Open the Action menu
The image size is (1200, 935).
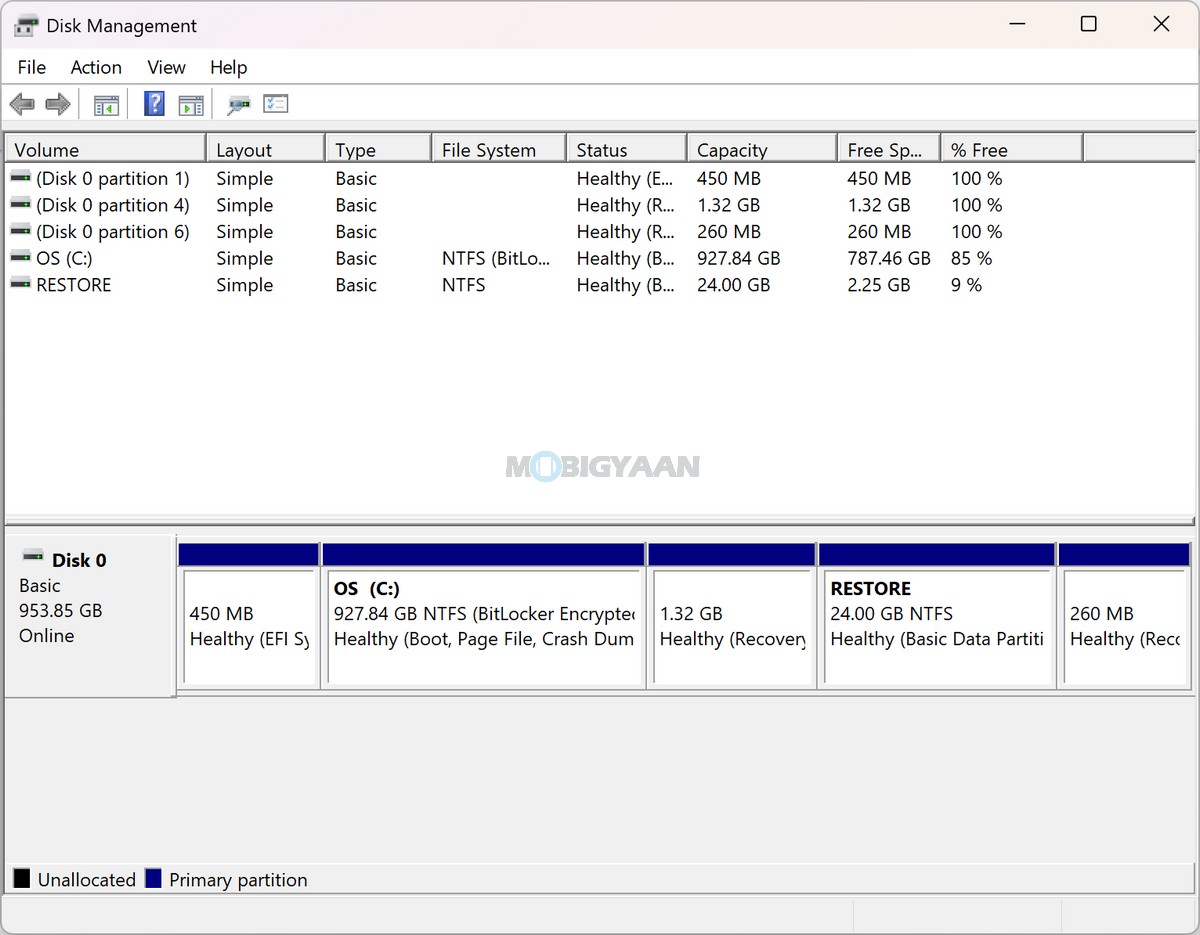coord(96,67)
